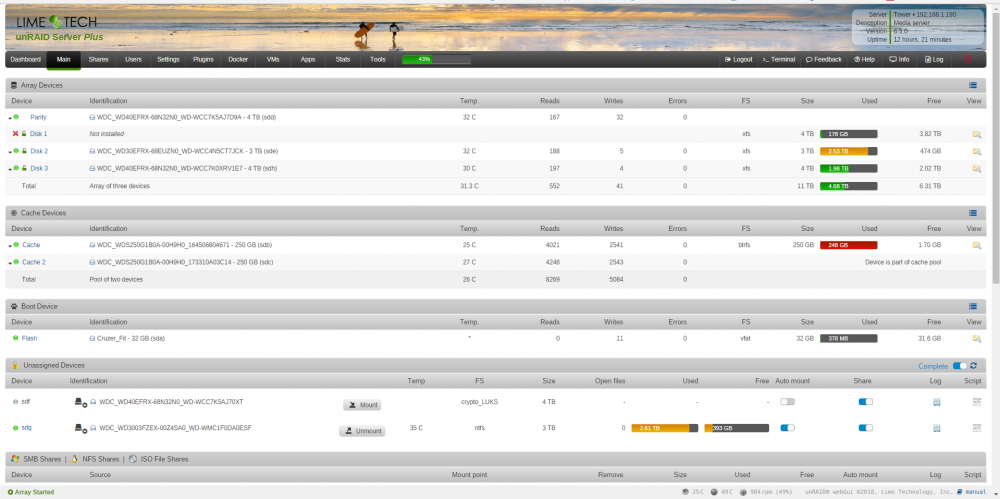Click the Disk 2 lock encryption icon
Screen dimensions: 1000x499
coord(24,151)
